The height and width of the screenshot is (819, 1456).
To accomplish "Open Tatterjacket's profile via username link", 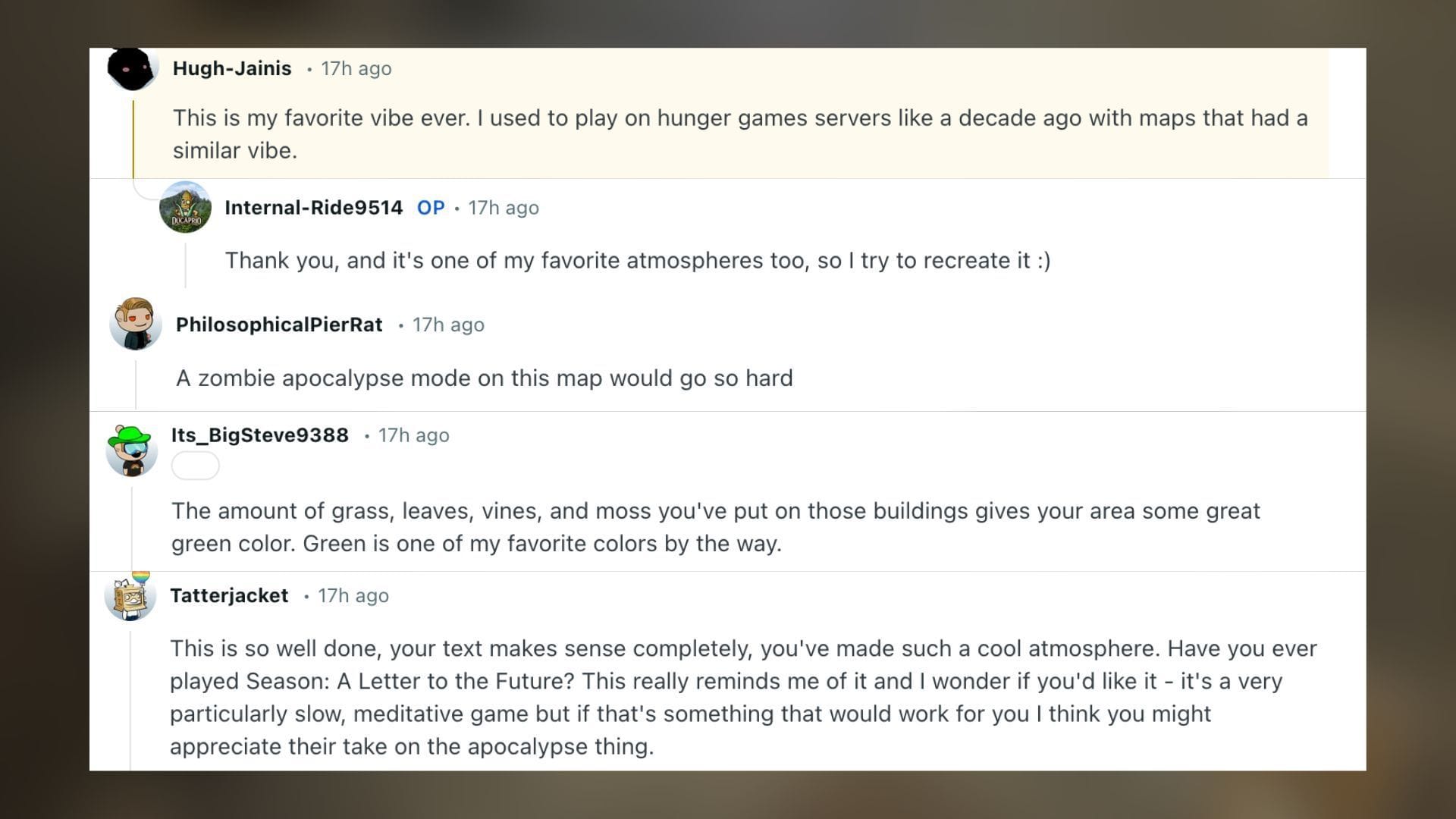I will click(228, 596).
